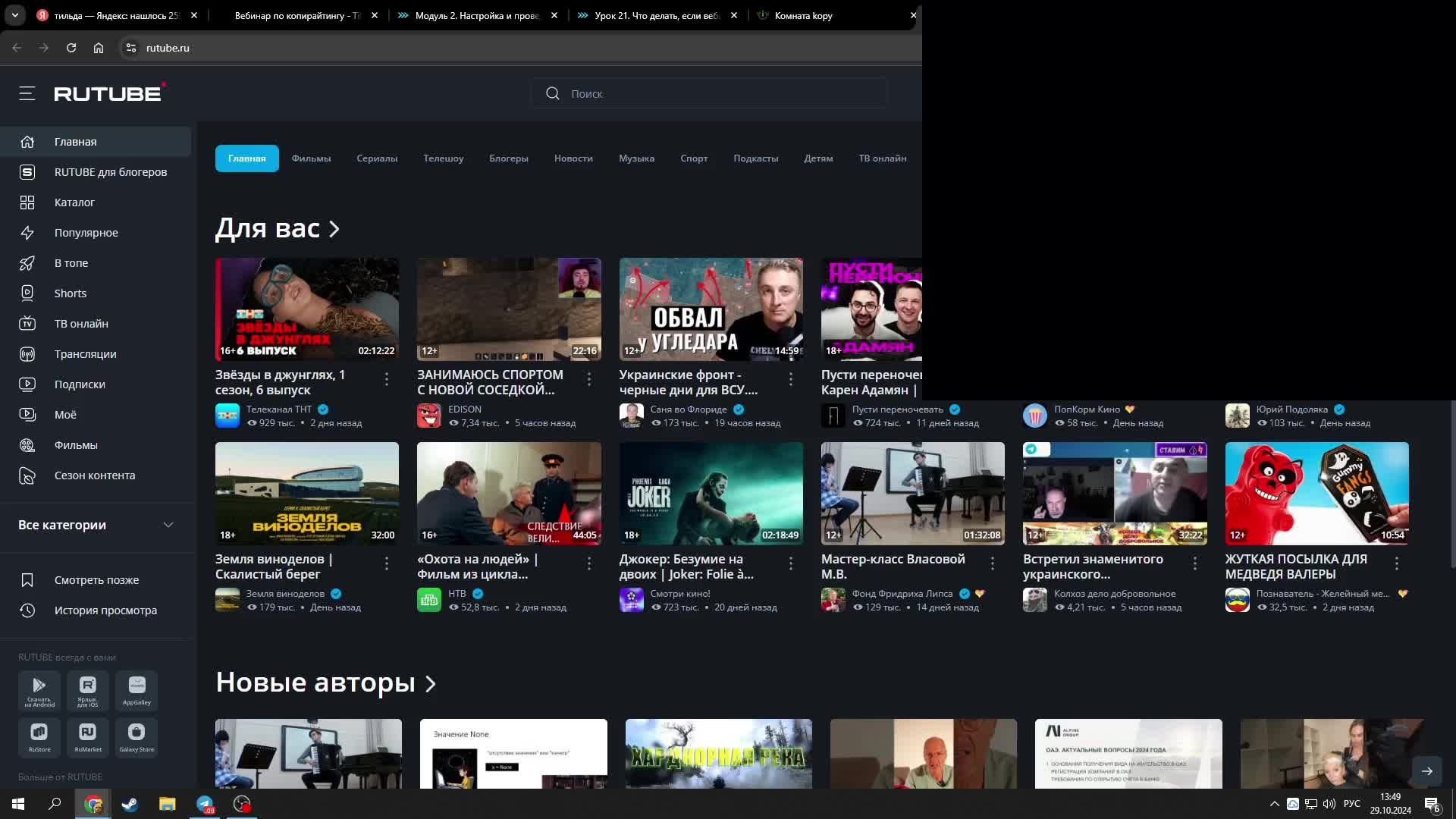Open История просмотра in sidebar
Image resolution: width=1456 pixels, height=819 pixels.
click(x=105, y=610)
